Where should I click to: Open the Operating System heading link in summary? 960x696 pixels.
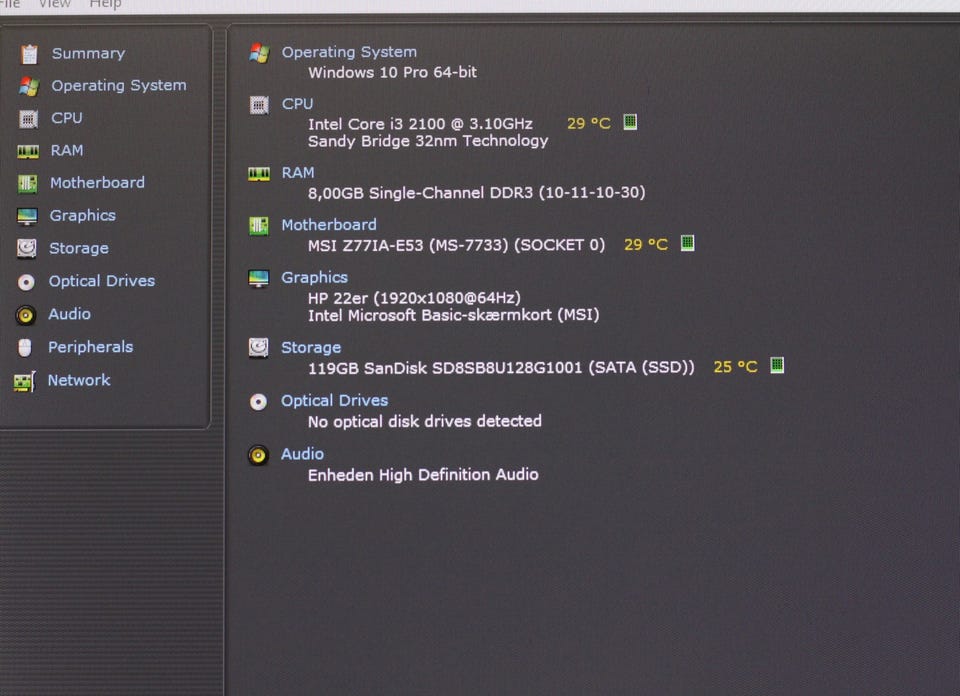point(349,52)
